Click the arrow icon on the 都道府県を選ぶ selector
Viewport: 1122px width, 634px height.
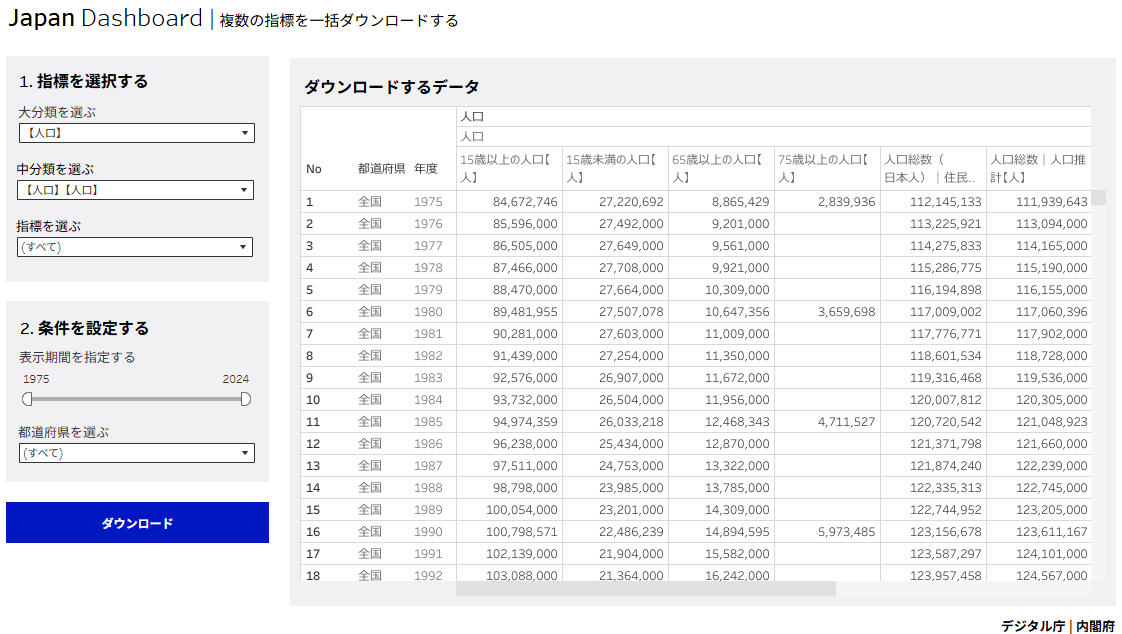[246, 452]
